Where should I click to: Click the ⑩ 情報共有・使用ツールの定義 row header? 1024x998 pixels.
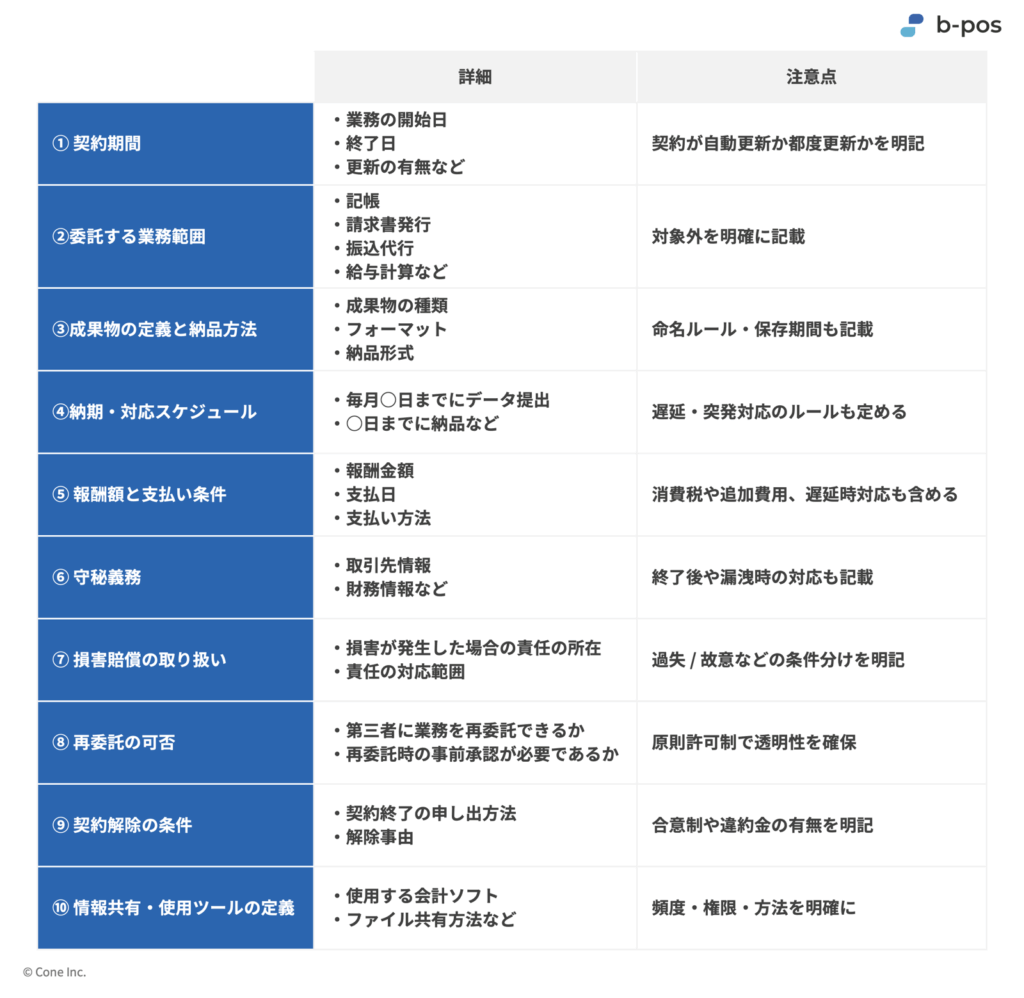pyautogui.click(x=176, y=908)
